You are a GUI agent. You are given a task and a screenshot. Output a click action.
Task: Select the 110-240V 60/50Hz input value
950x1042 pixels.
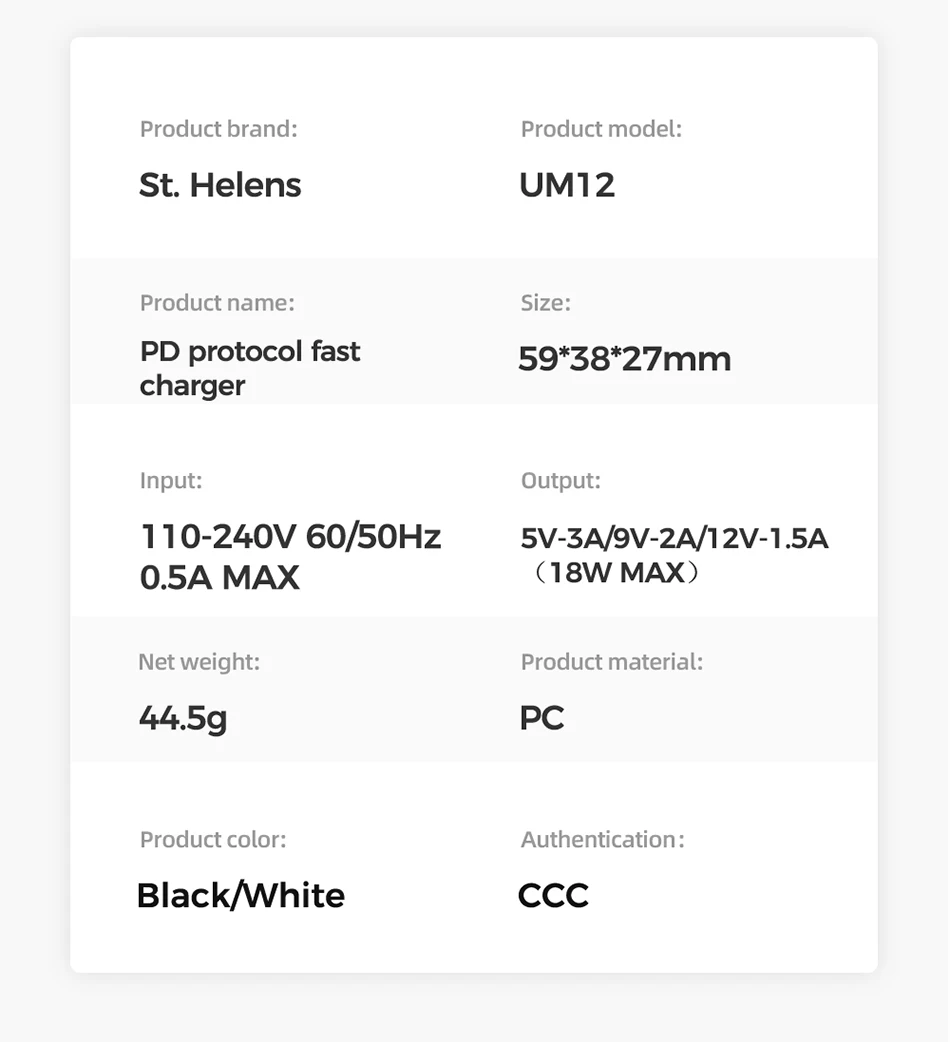[x=290, y=536]
